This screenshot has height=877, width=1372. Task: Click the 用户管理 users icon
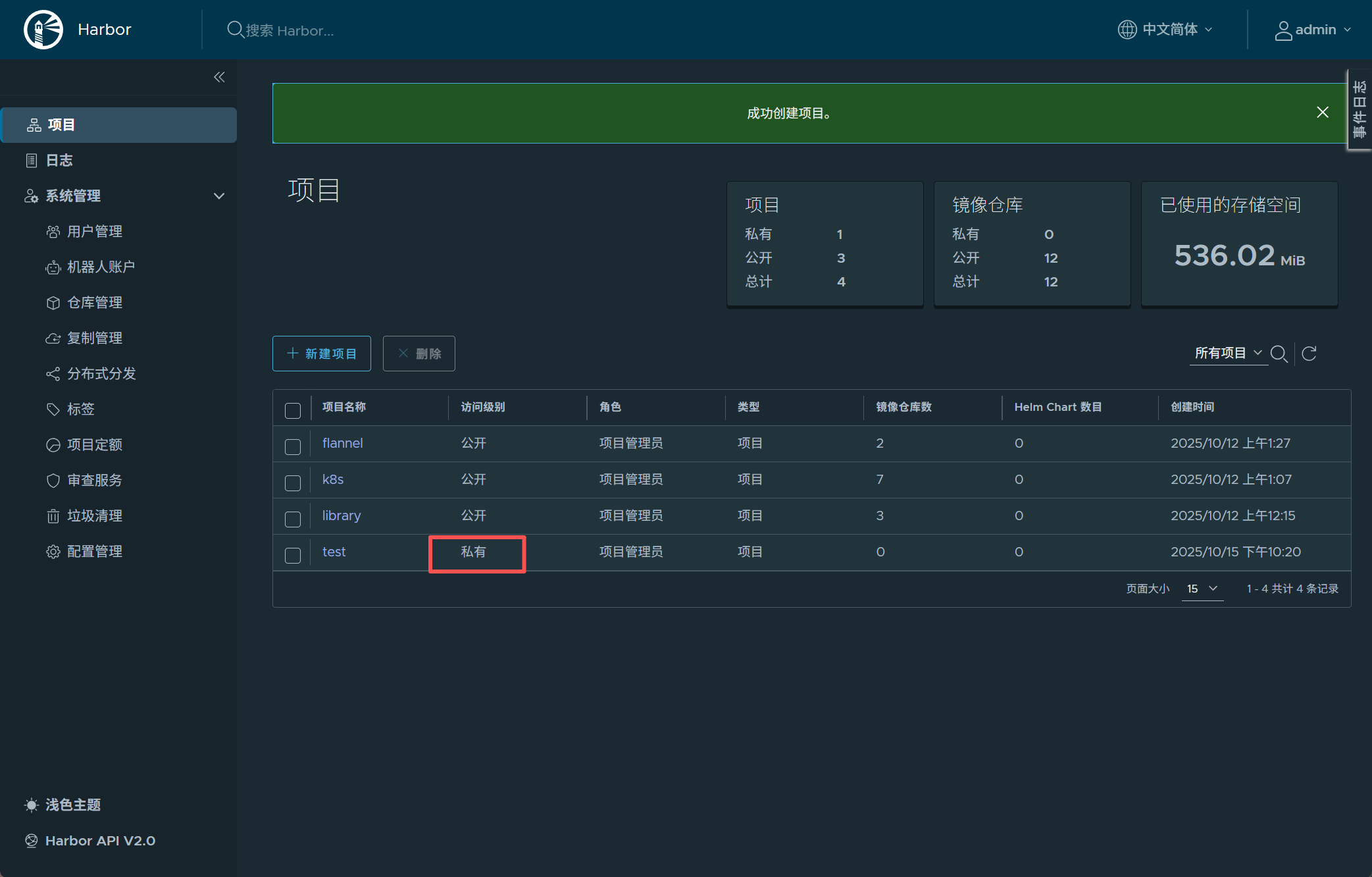tap(53, 232)
